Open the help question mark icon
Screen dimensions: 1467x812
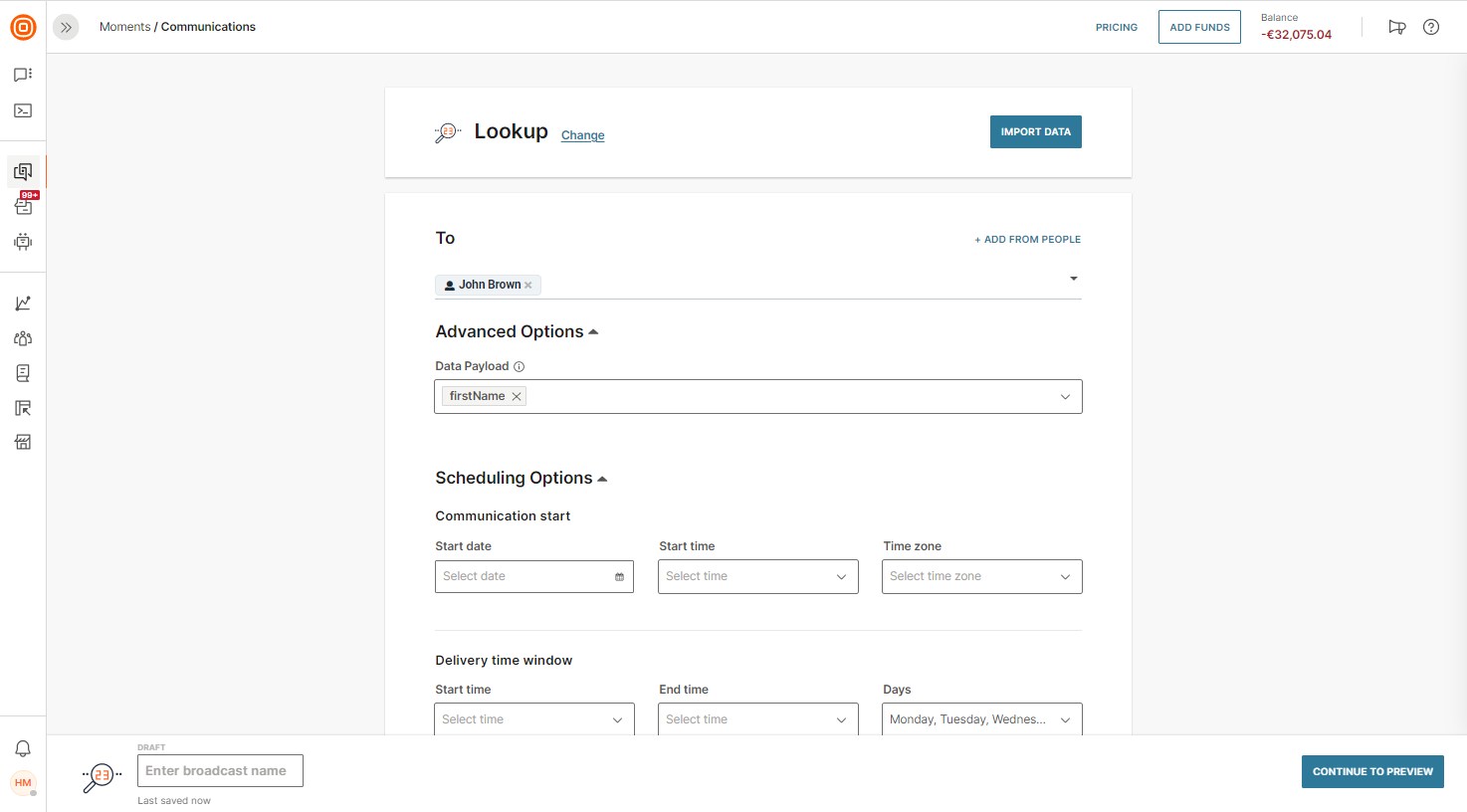click(1430, 27)
